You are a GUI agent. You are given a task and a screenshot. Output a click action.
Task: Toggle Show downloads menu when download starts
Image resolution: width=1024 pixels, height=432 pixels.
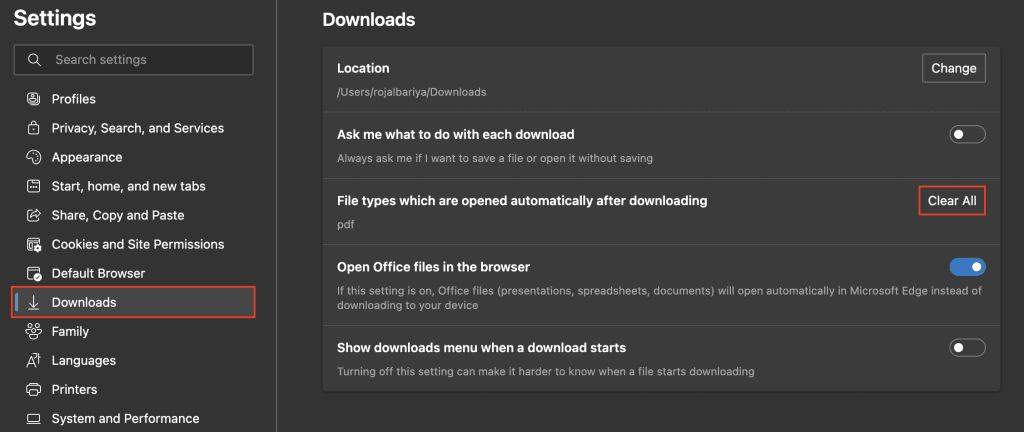click(967, 348)
